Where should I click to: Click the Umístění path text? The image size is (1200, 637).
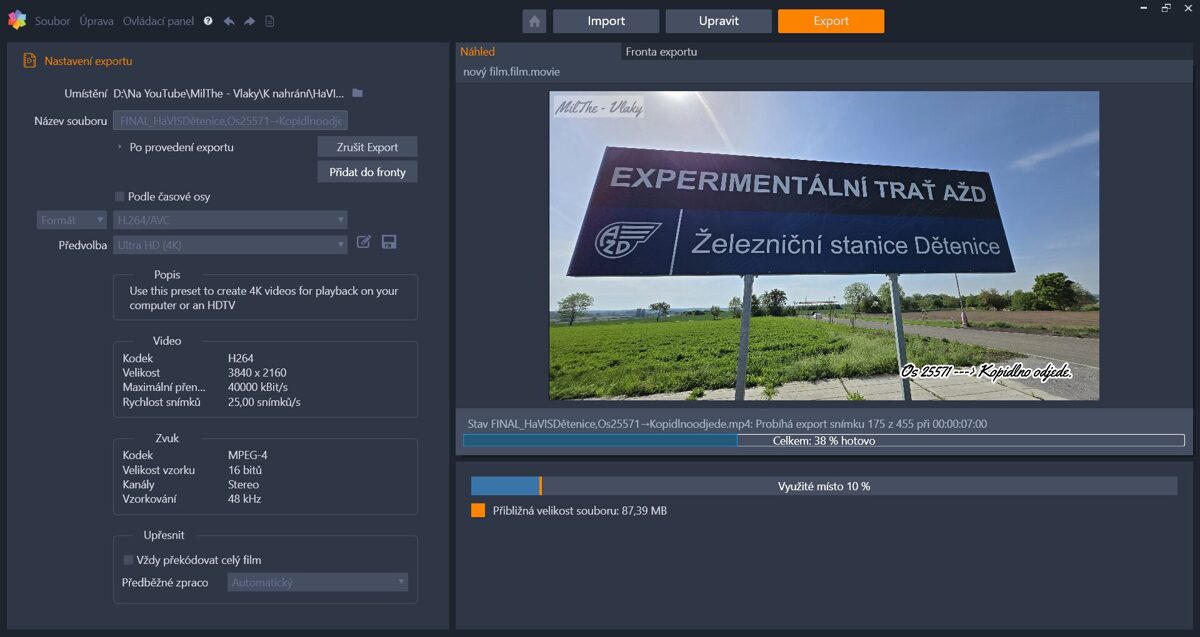[229, 93]
